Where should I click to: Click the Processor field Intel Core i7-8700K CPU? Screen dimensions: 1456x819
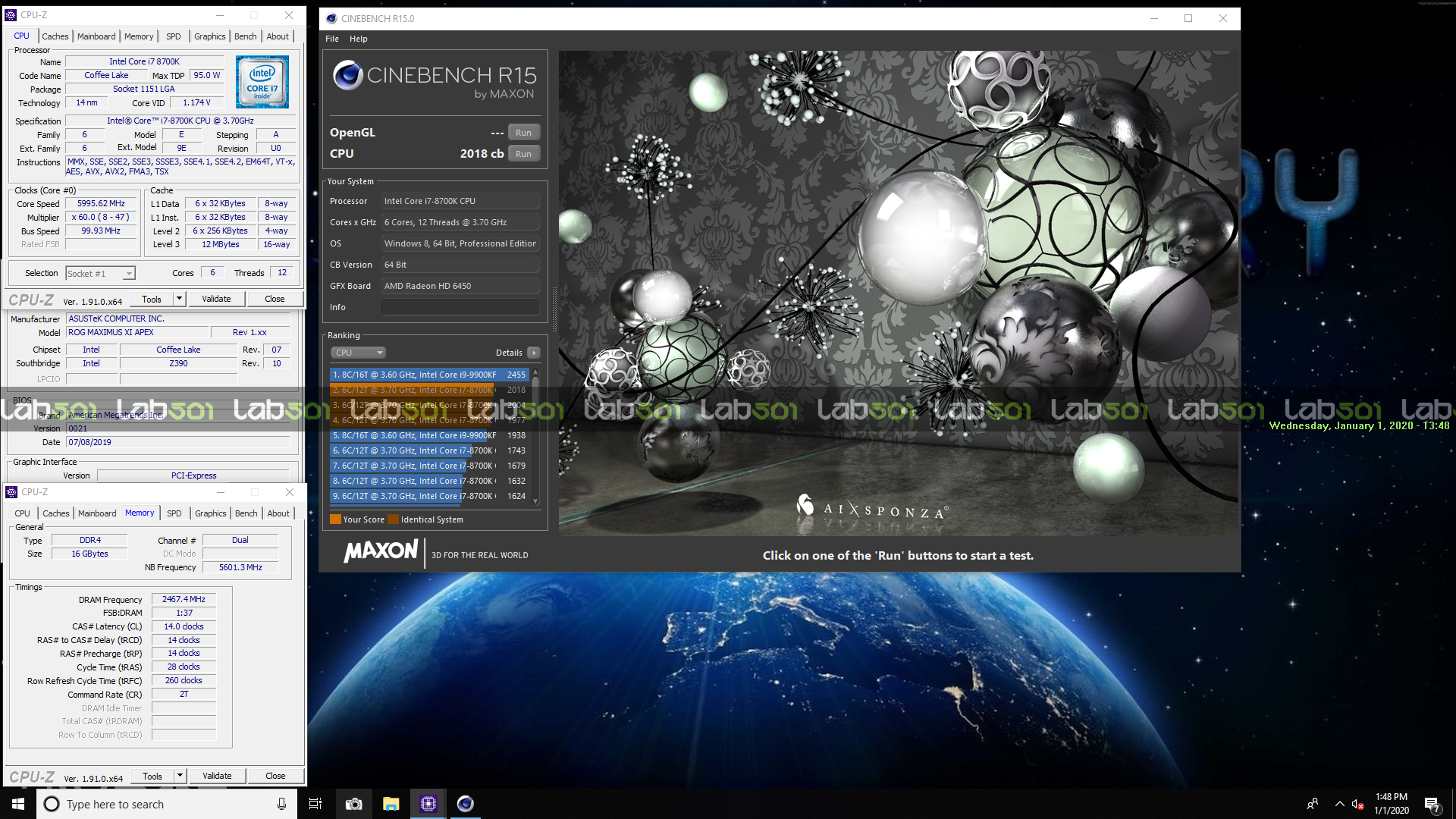click(460, 201)
